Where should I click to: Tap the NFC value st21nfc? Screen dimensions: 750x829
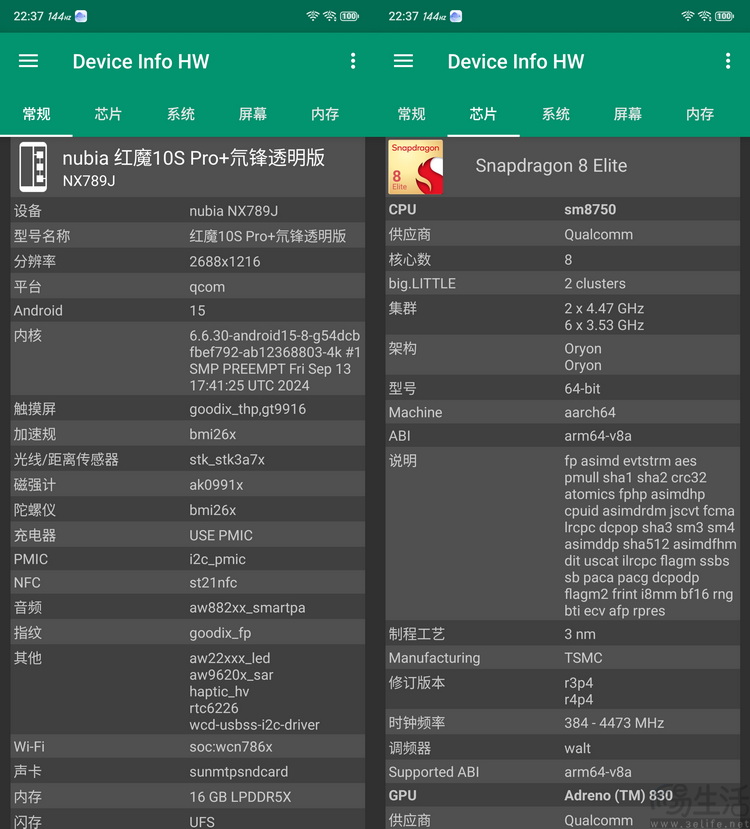[x=213, y=583]
